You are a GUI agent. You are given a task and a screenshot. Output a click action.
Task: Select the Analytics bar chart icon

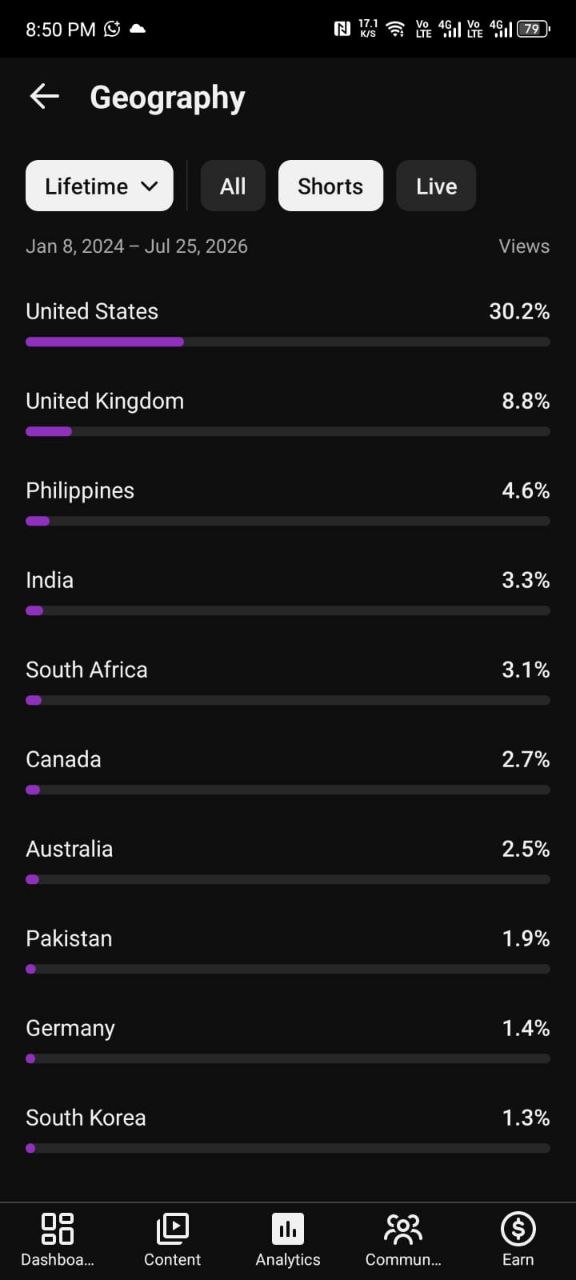(288, 1228)
